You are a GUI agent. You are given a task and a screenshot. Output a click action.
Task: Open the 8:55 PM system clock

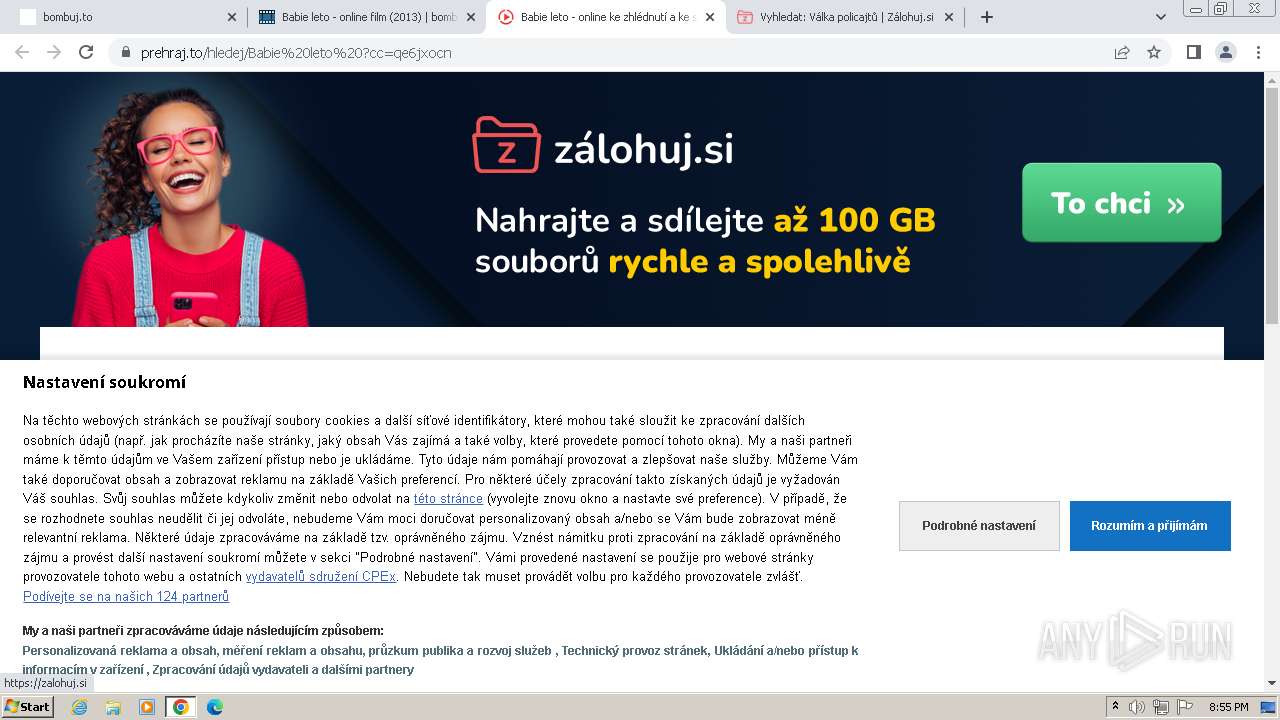pyautogui.click(x=1228, y=707)
